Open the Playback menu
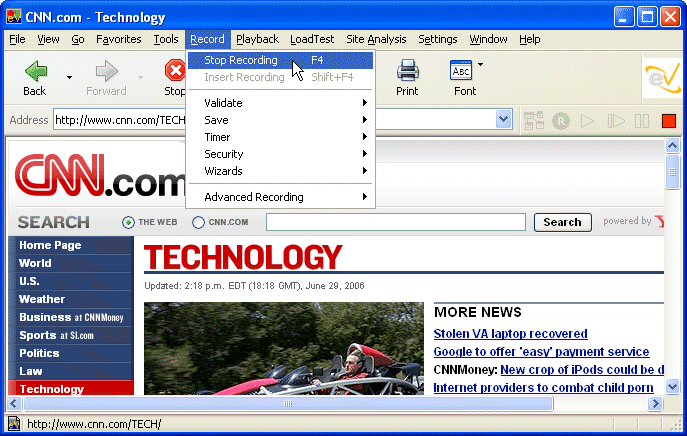 (x=257, y=39)
